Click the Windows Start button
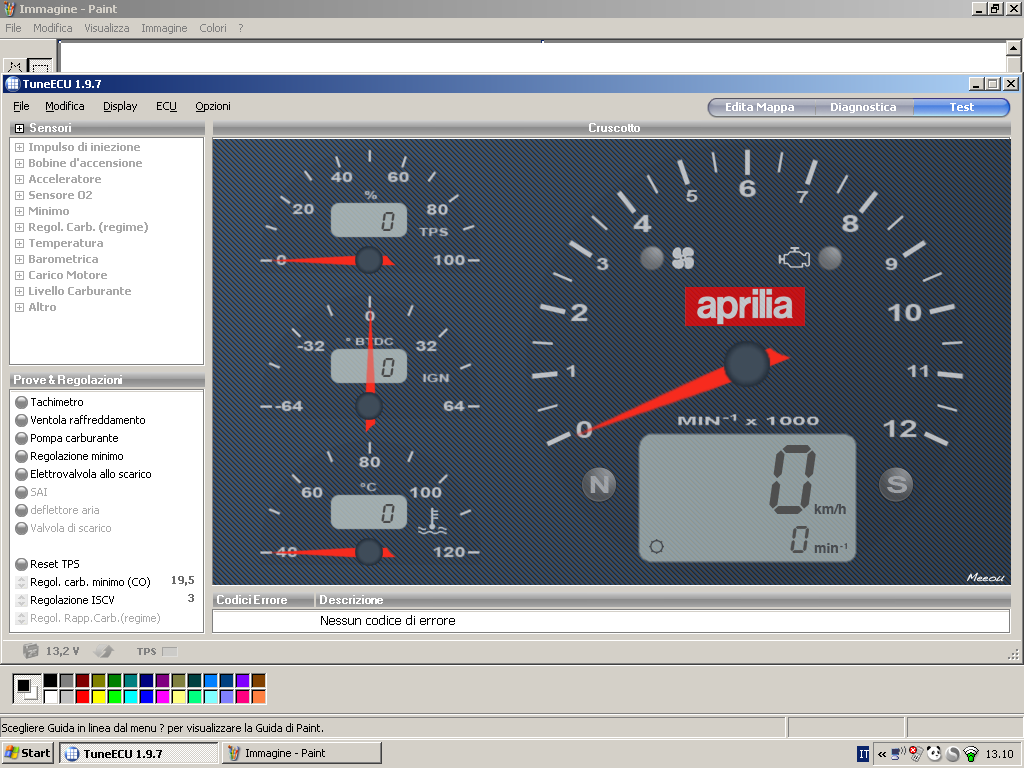Viewport: 1024px width, 768px height. pyautogui.click(x=28, y=753)
